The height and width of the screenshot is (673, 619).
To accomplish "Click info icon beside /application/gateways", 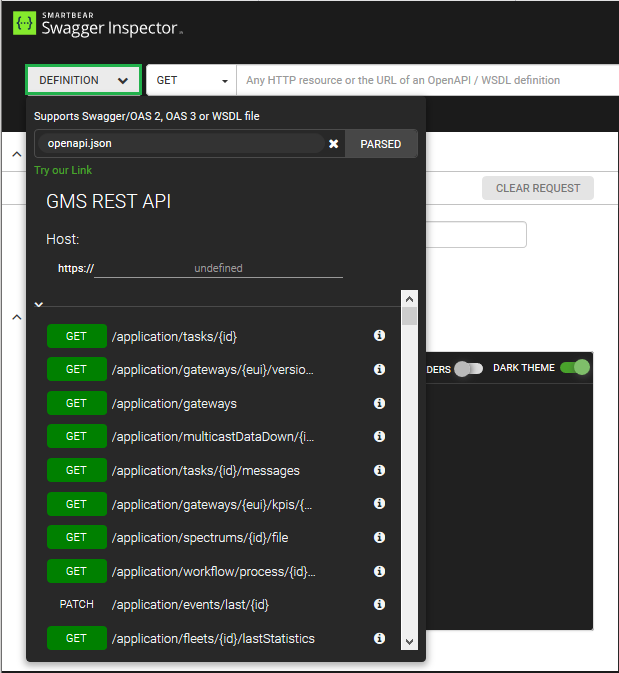I will point(379,403).
